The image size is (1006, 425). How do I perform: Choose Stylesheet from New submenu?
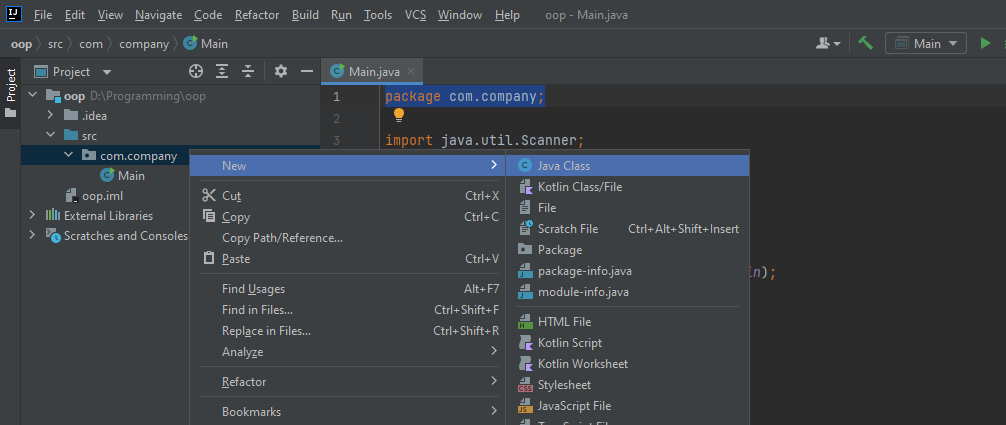pos(627,385)
